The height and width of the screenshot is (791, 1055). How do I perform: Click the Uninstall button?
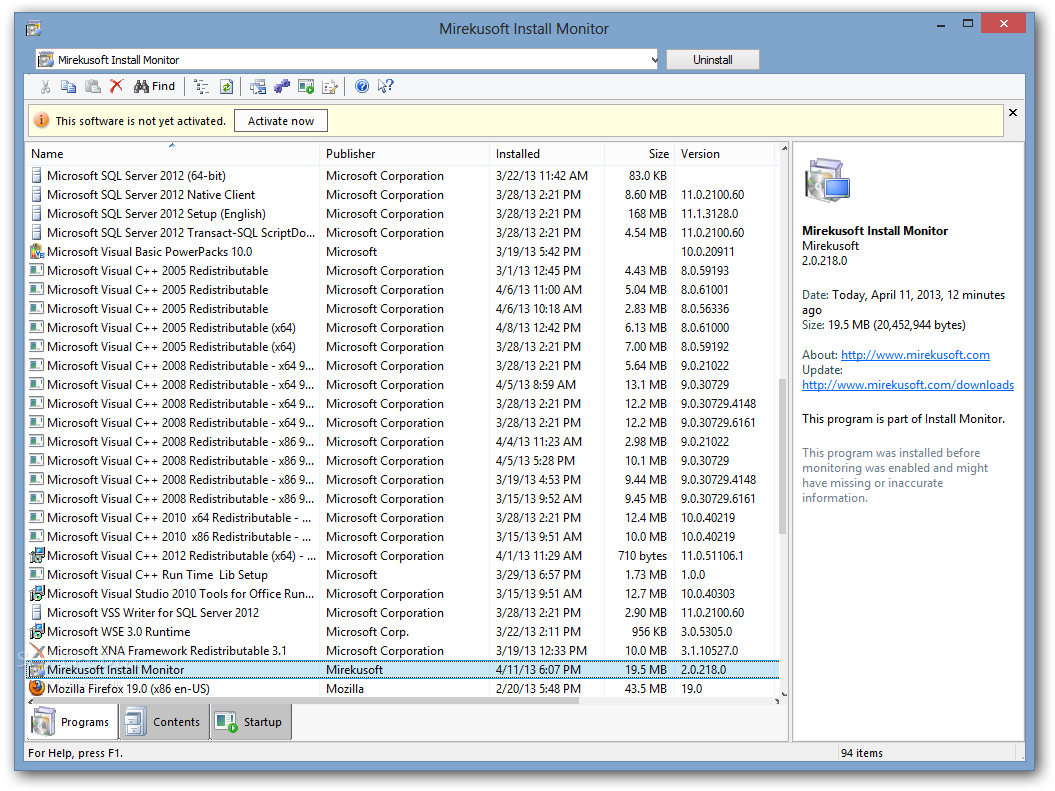coord(713,60)
